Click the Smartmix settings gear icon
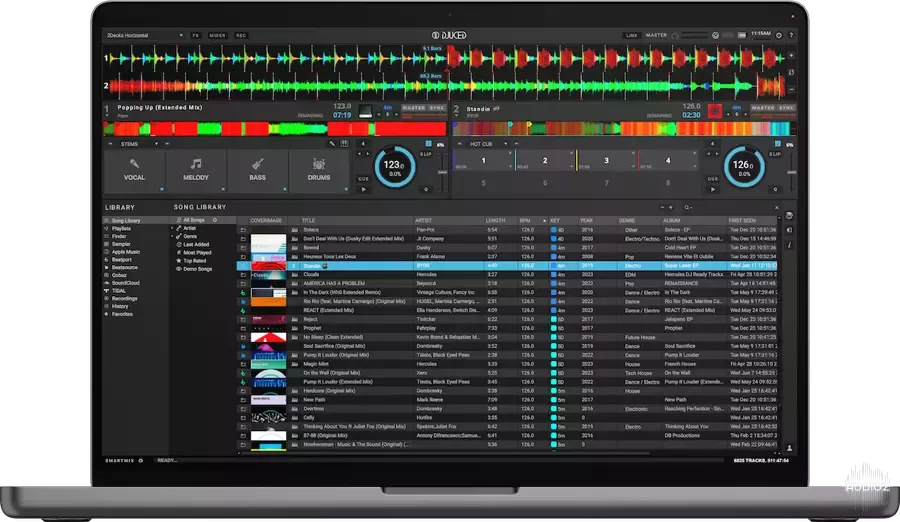The height and width of the screenshot is (522, 900). tap(141, 461)
